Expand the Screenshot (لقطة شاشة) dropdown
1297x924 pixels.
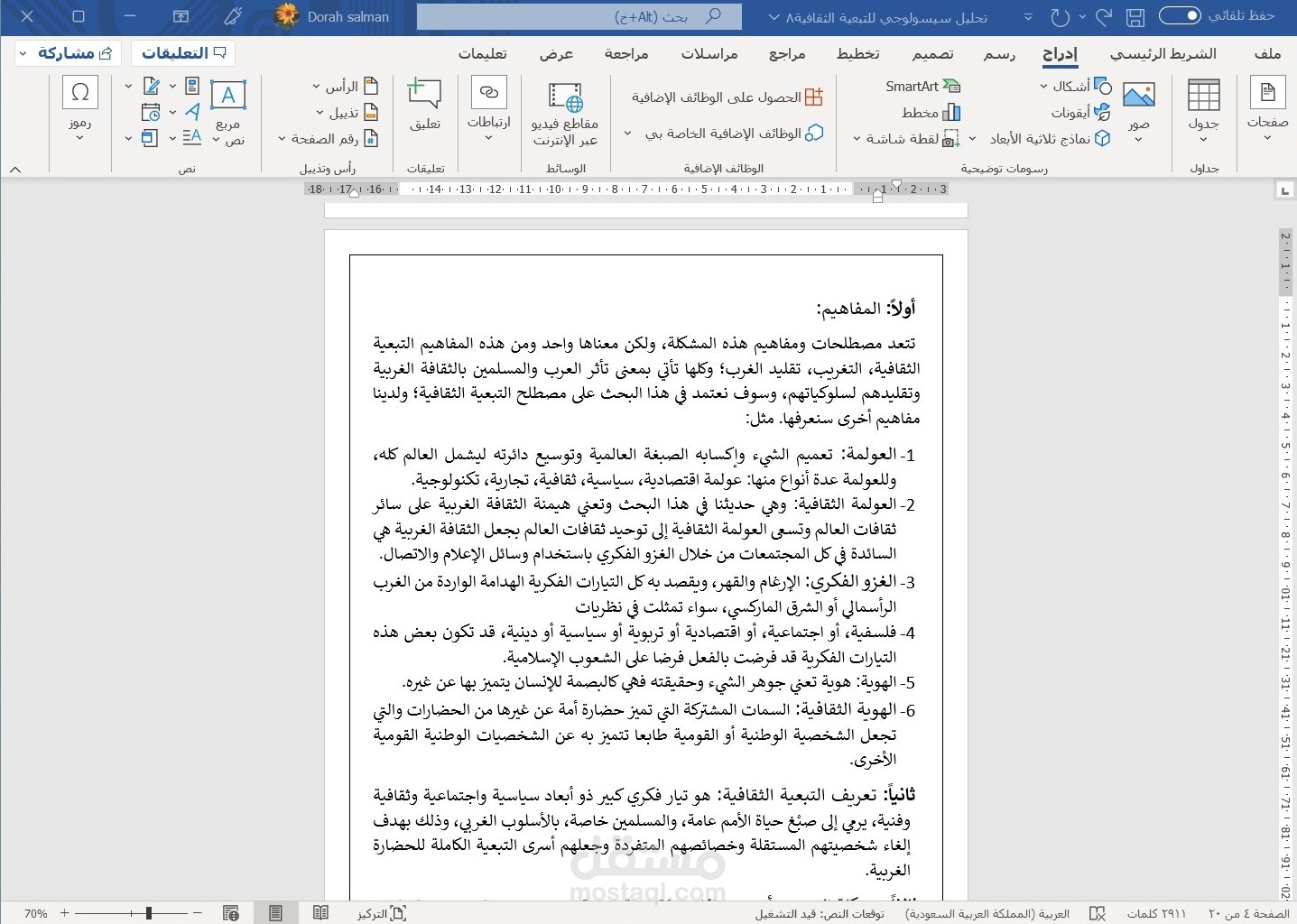click(x=857, y=139)
